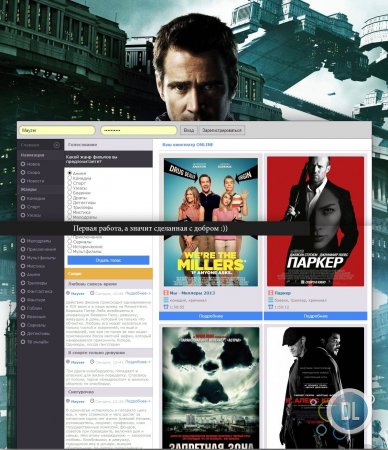Click the clock icon in Любовь сквозь время post

[x=92, y=293]
